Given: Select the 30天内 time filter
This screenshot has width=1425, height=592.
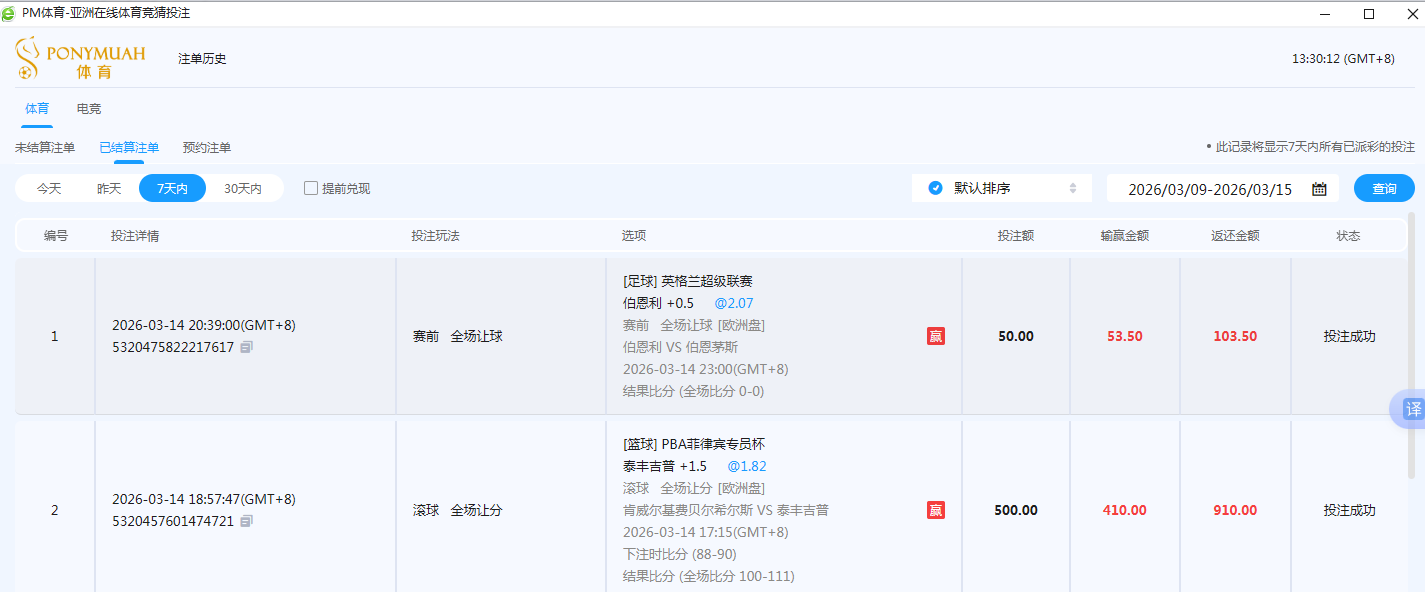Looking at the screenshot, I should pyautogui.click(x=243, y=187).
